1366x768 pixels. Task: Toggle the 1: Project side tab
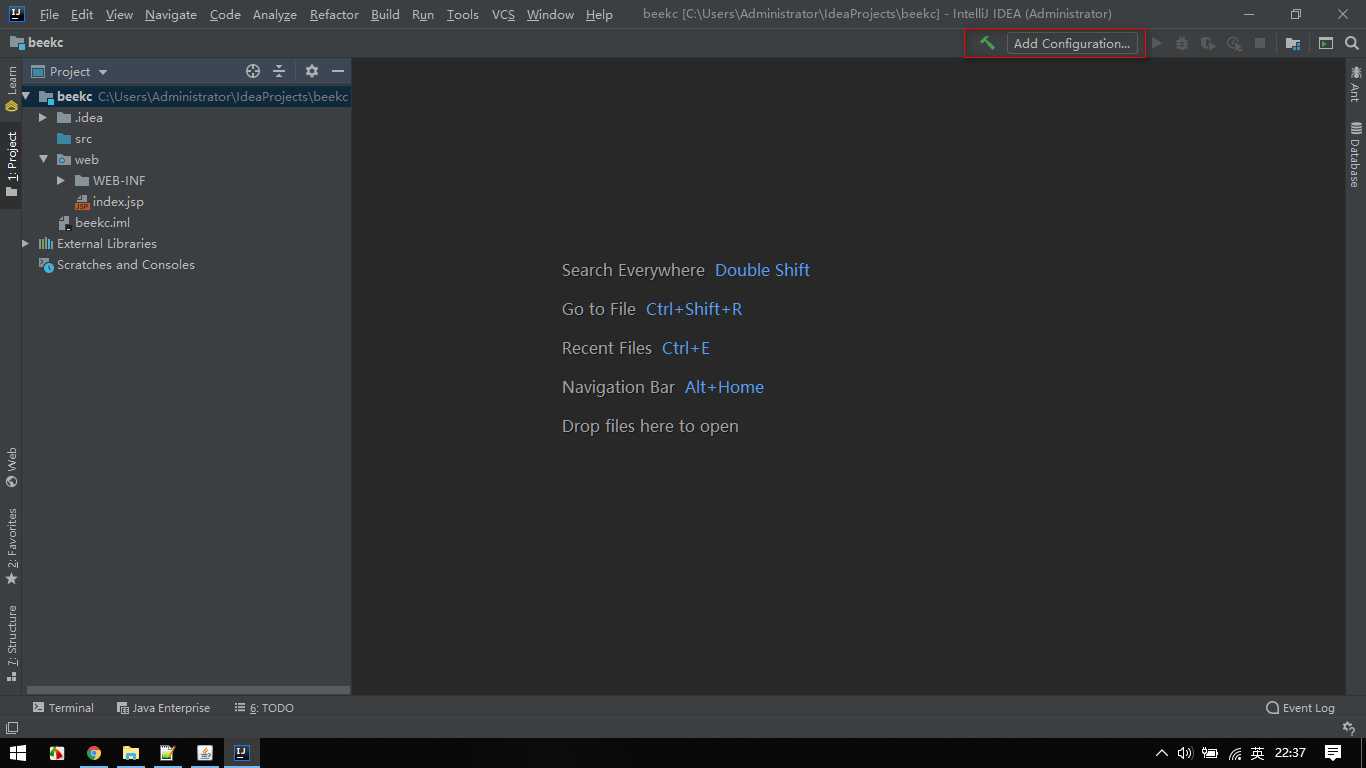tap(11, 164)
